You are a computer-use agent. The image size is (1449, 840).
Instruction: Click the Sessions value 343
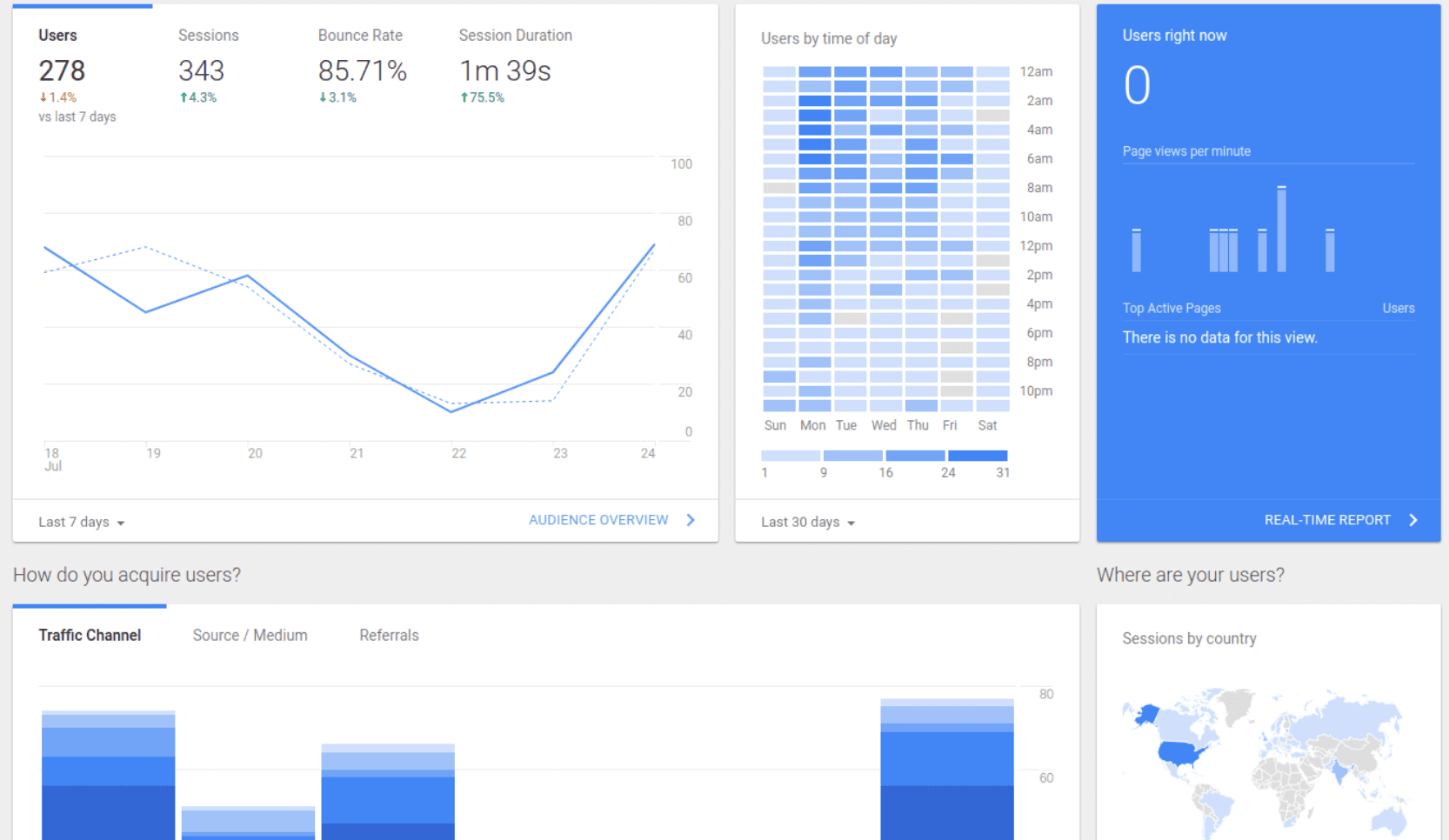(201, 70)
